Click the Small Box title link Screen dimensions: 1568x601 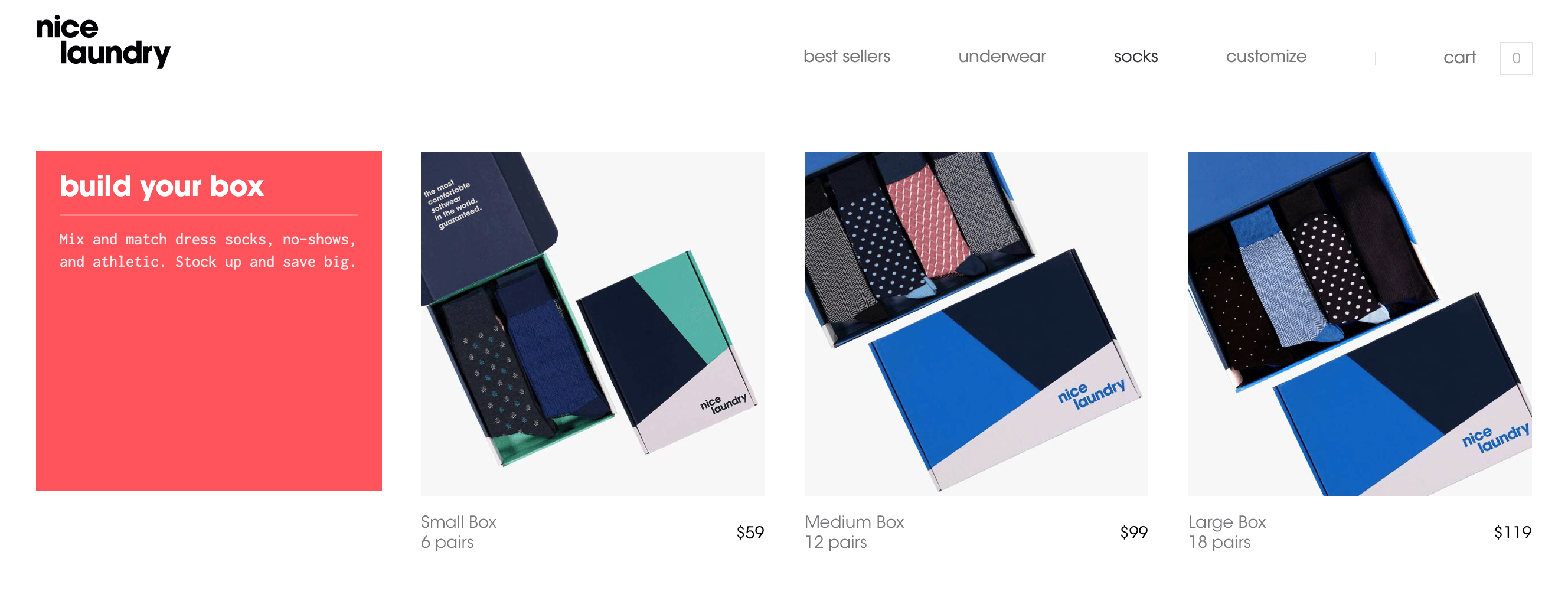pyautogui.click(x=458, y=522)
